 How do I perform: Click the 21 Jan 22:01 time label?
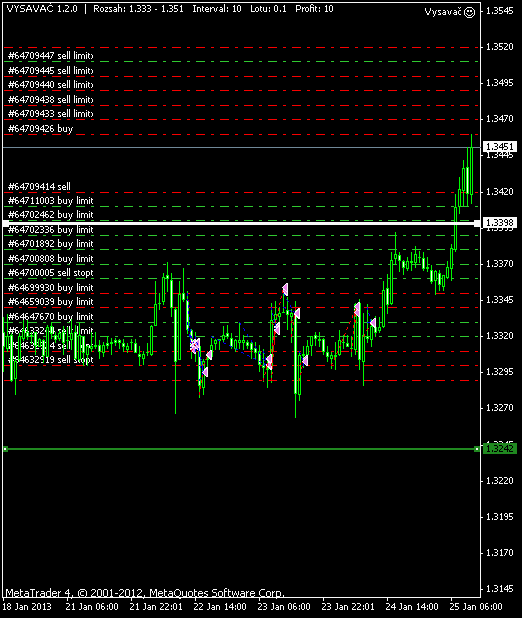(156, 607)
